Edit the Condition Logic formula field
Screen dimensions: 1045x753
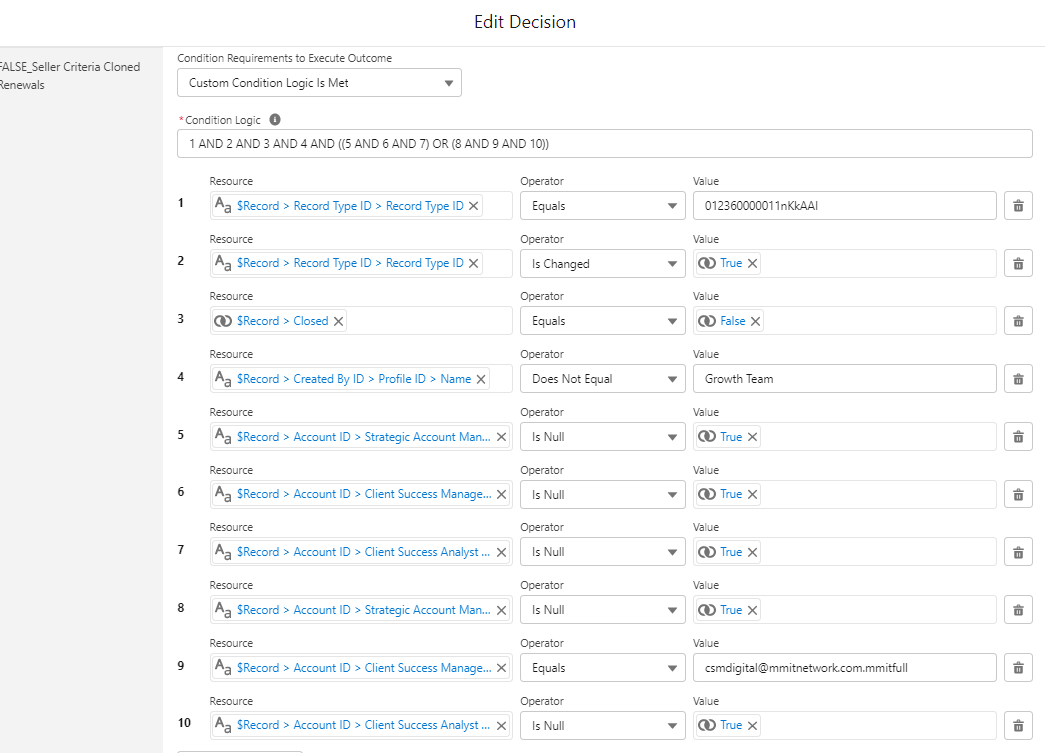pos(604,144)
